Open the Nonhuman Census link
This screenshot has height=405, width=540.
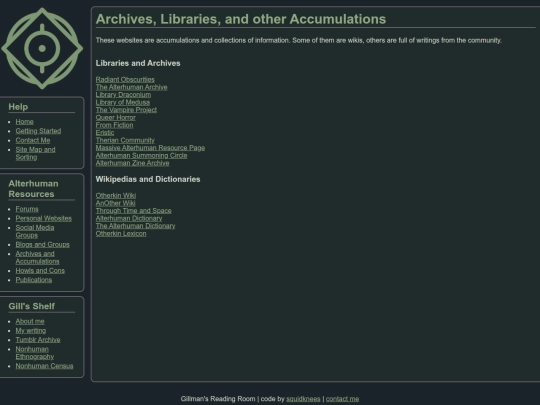(x=44, y=366)
